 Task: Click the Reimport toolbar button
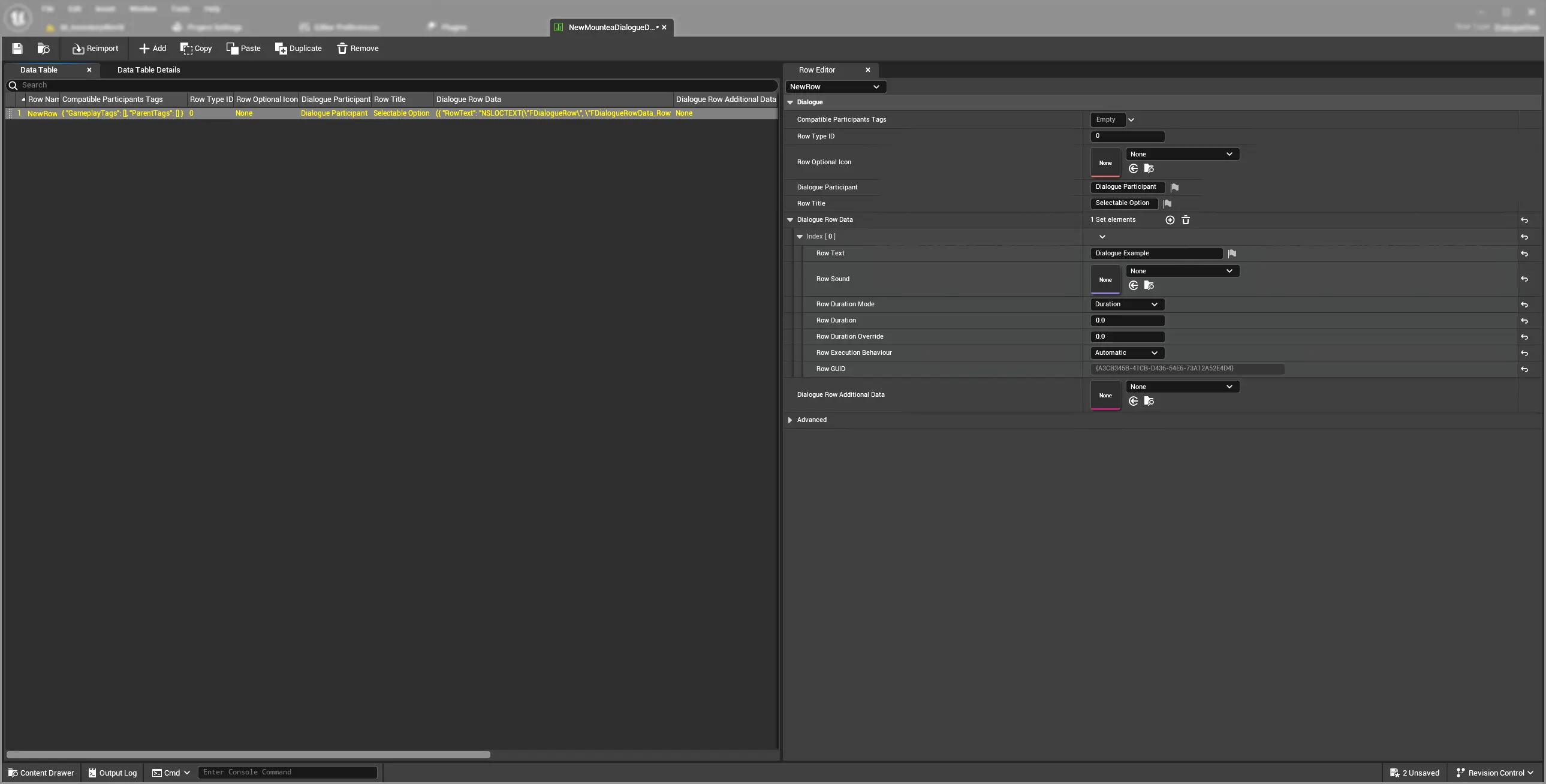(x=95, y=49)
